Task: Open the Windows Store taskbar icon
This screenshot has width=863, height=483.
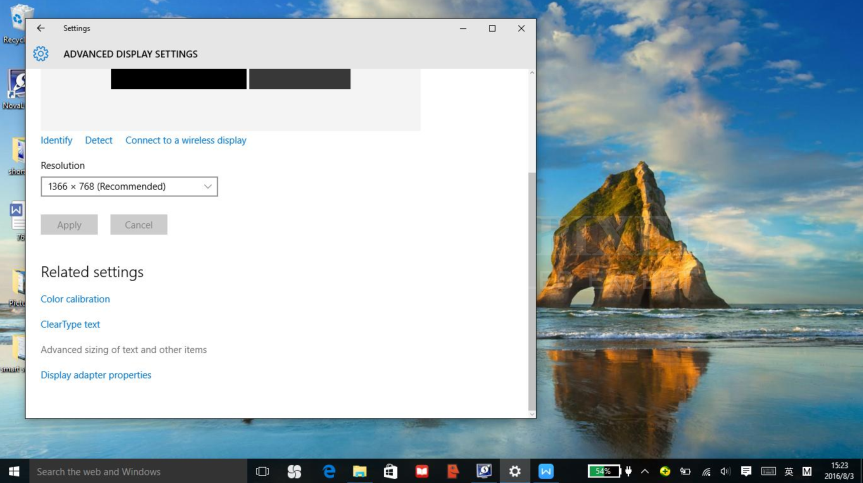Action: (391, 471)
